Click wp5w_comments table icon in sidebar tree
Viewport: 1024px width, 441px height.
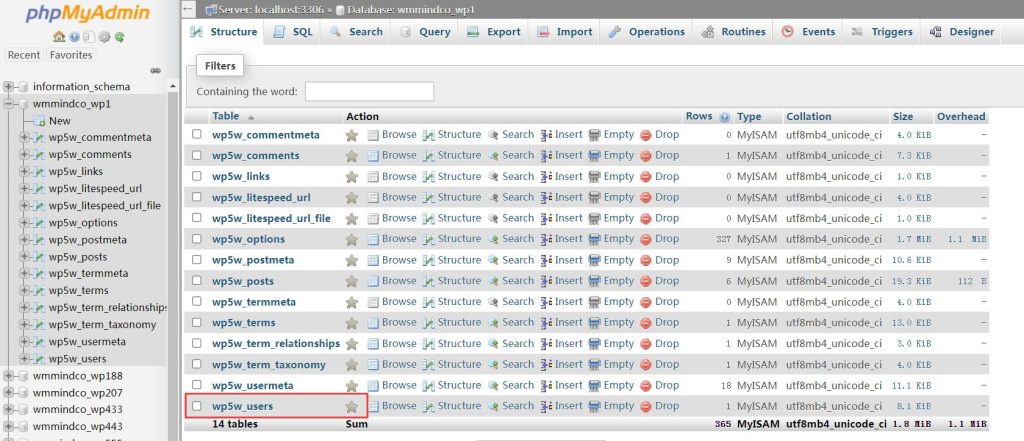pyautogui.click(x=39, y=155)
